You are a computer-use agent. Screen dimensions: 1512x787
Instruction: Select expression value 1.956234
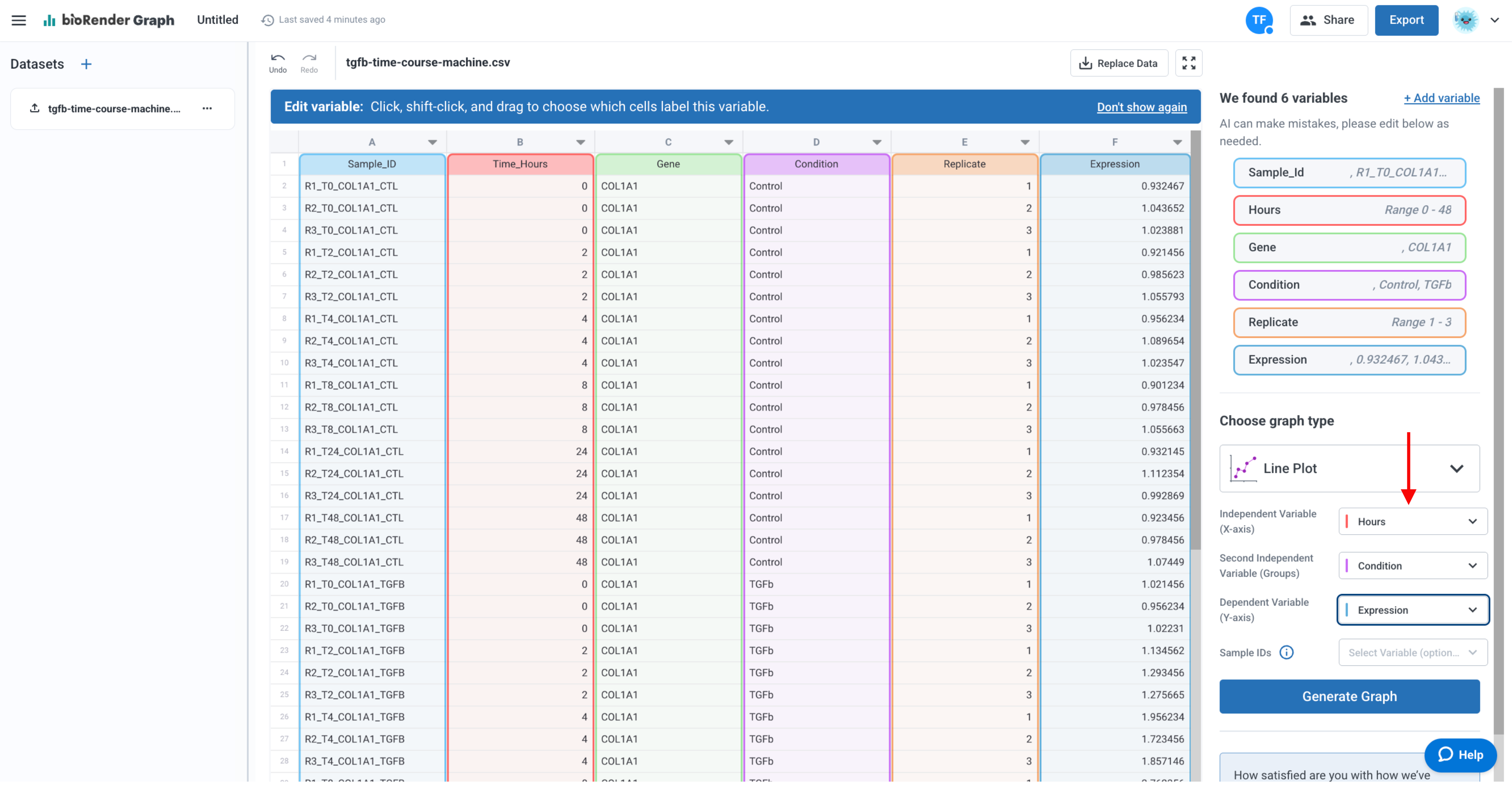point(1115,717)
